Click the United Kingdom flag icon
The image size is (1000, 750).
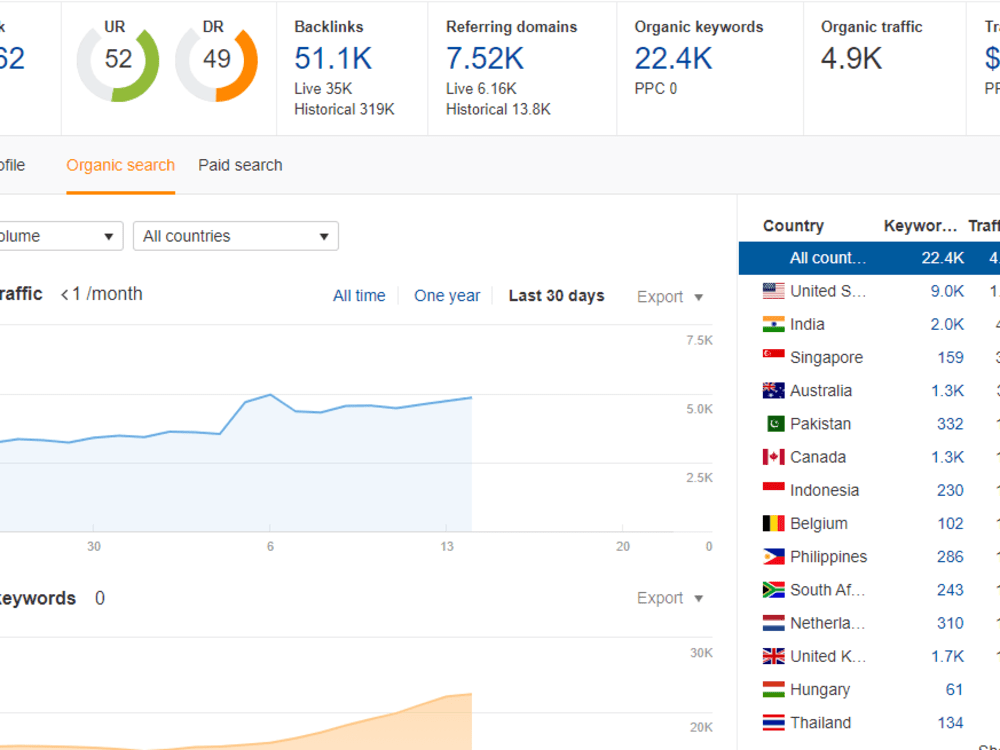[x=773, y=656]
